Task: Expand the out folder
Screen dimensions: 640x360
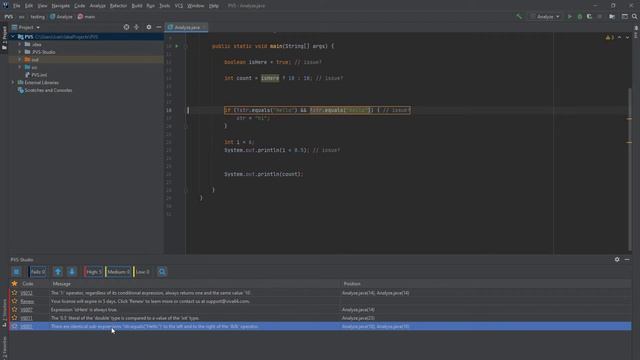Action: [19, 60]
